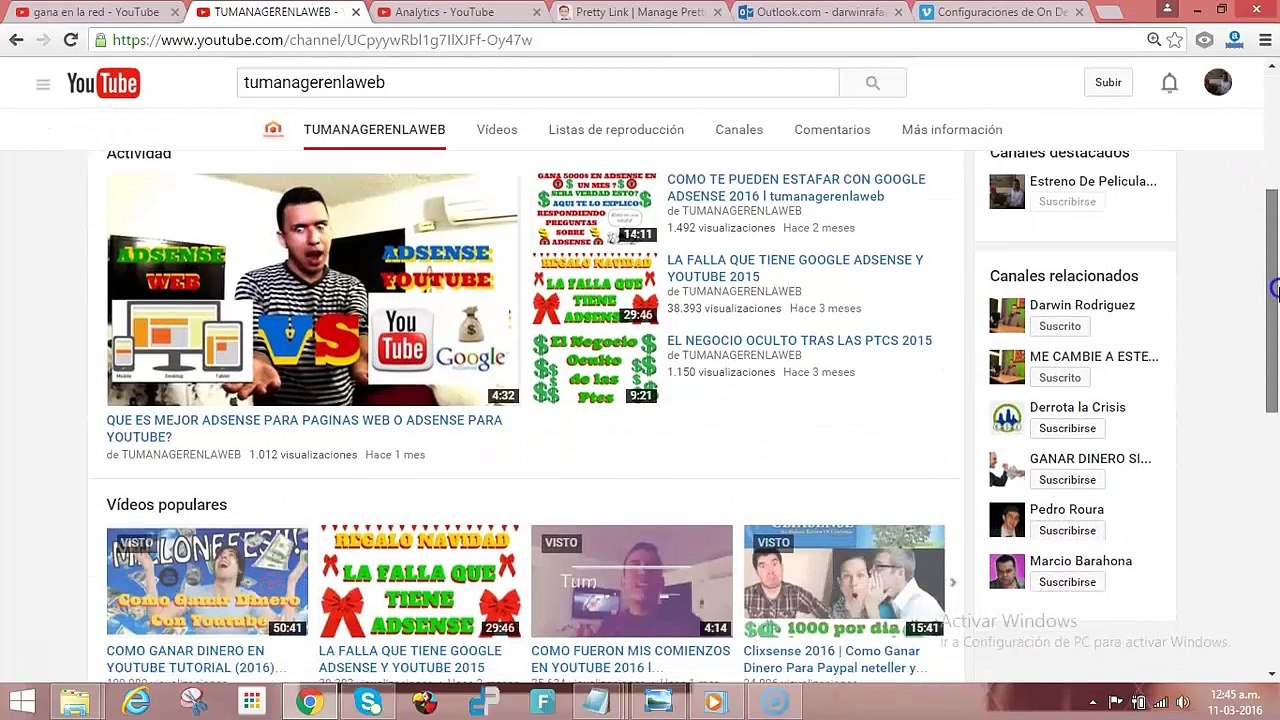Bookmark this page with the star
1280x720 pixels.
point(1175,40)
